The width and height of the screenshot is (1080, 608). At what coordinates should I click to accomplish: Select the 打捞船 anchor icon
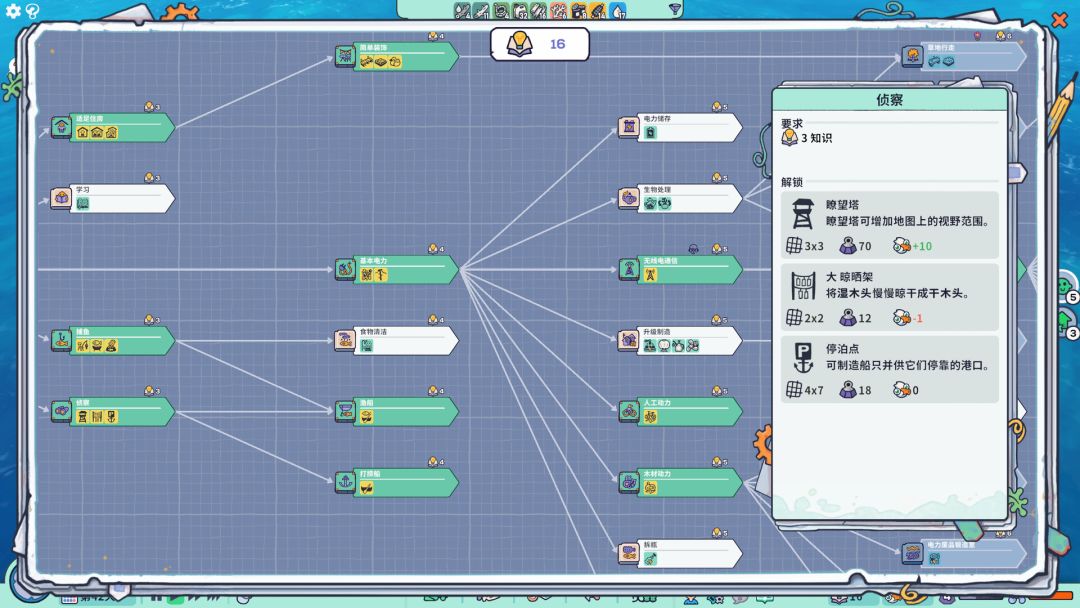(345, 483)
